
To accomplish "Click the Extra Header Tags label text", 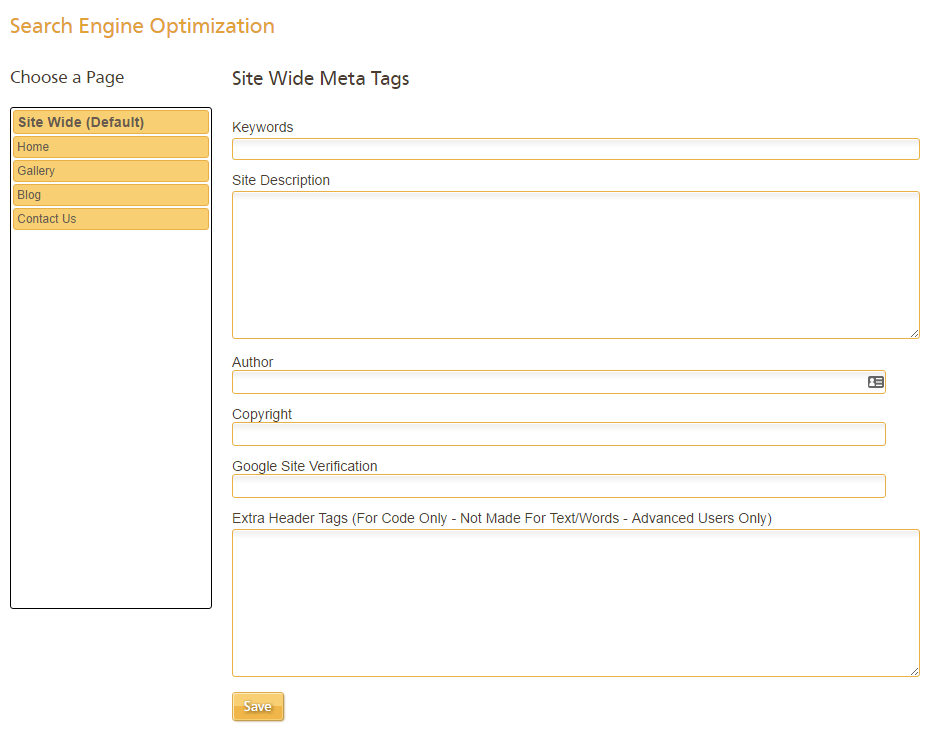I will (501, 518).
